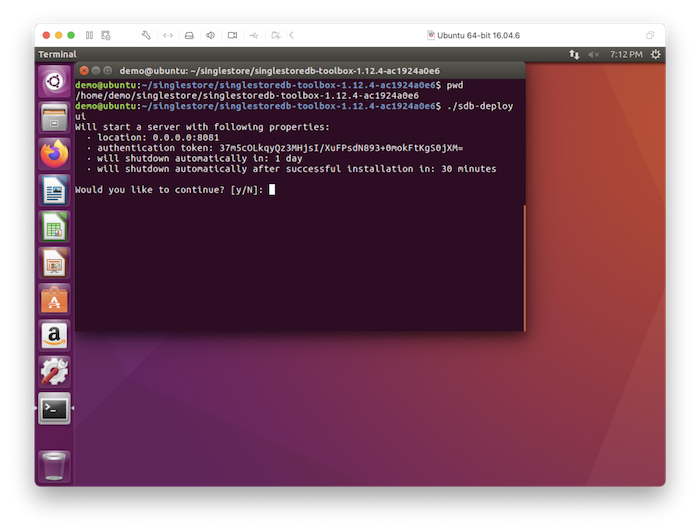Open muted sound volume indicator

click(x=593, y=54)
